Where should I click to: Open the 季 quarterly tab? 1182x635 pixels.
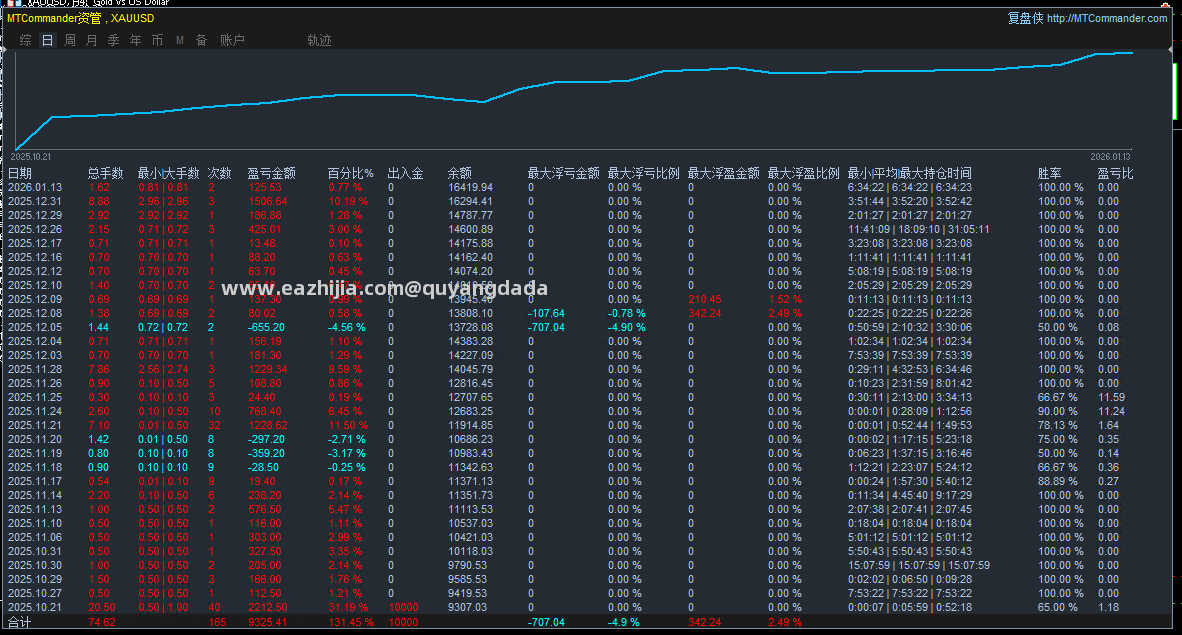tap(113, 41)
